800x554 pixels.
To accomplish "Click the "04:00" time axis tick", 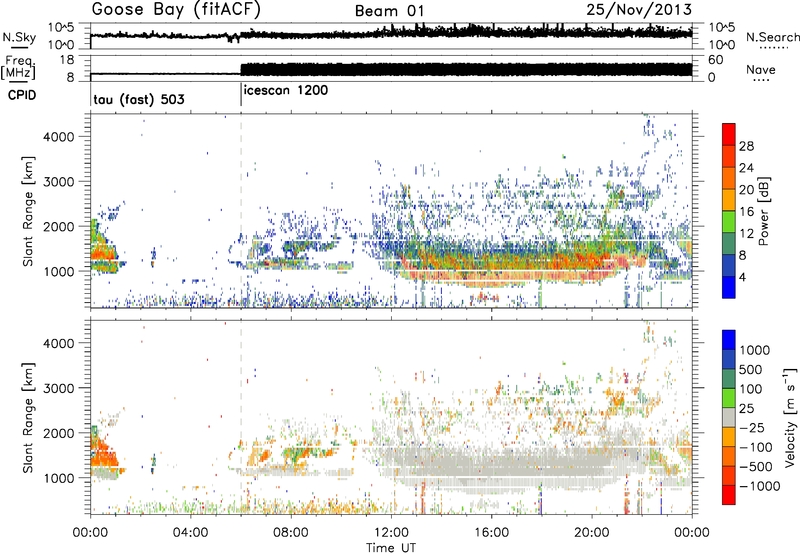I will coord(190,533).
